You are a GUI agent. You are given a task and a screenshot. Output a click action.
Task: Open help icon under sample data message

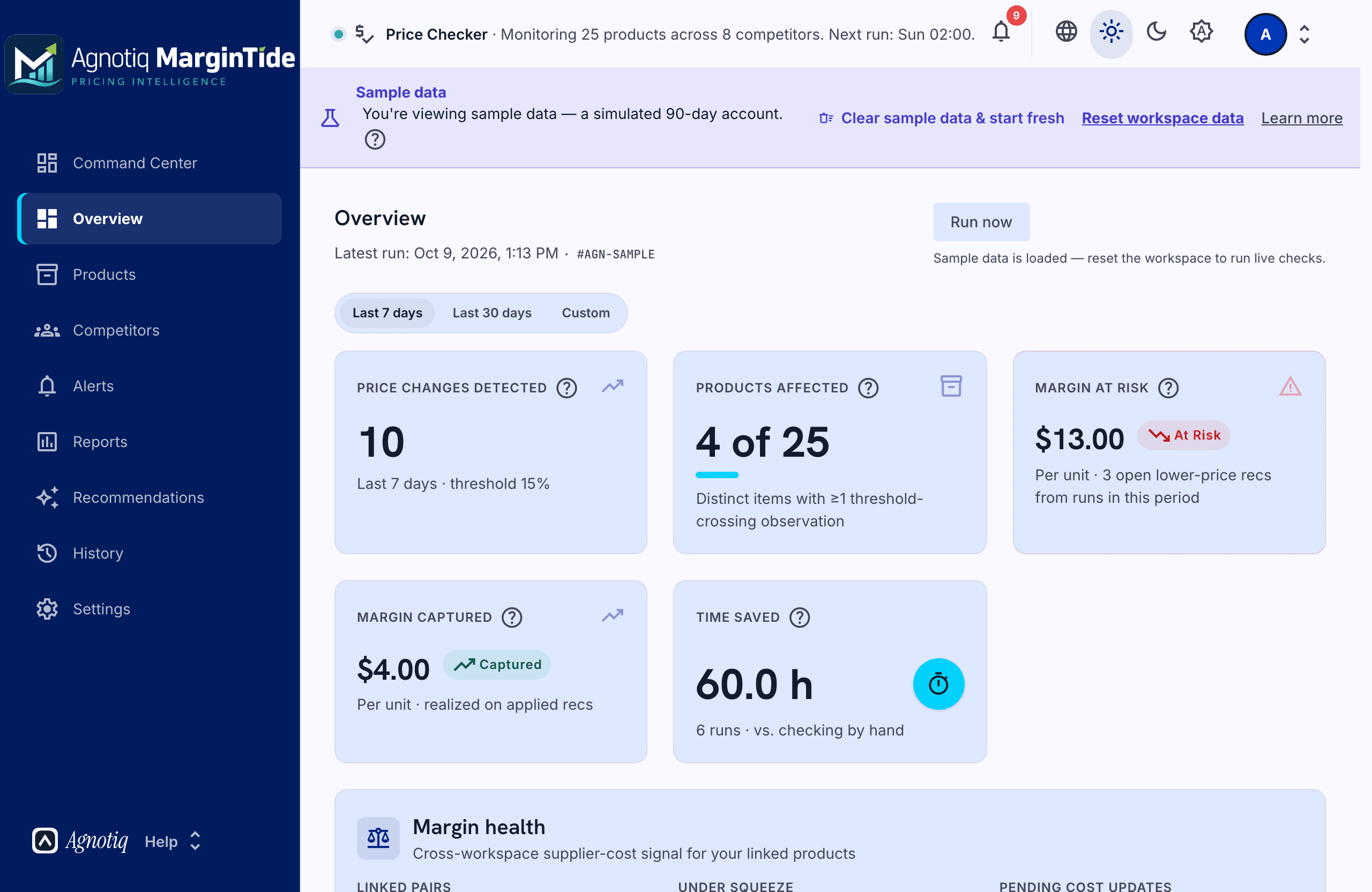click(x=375, y=139)
